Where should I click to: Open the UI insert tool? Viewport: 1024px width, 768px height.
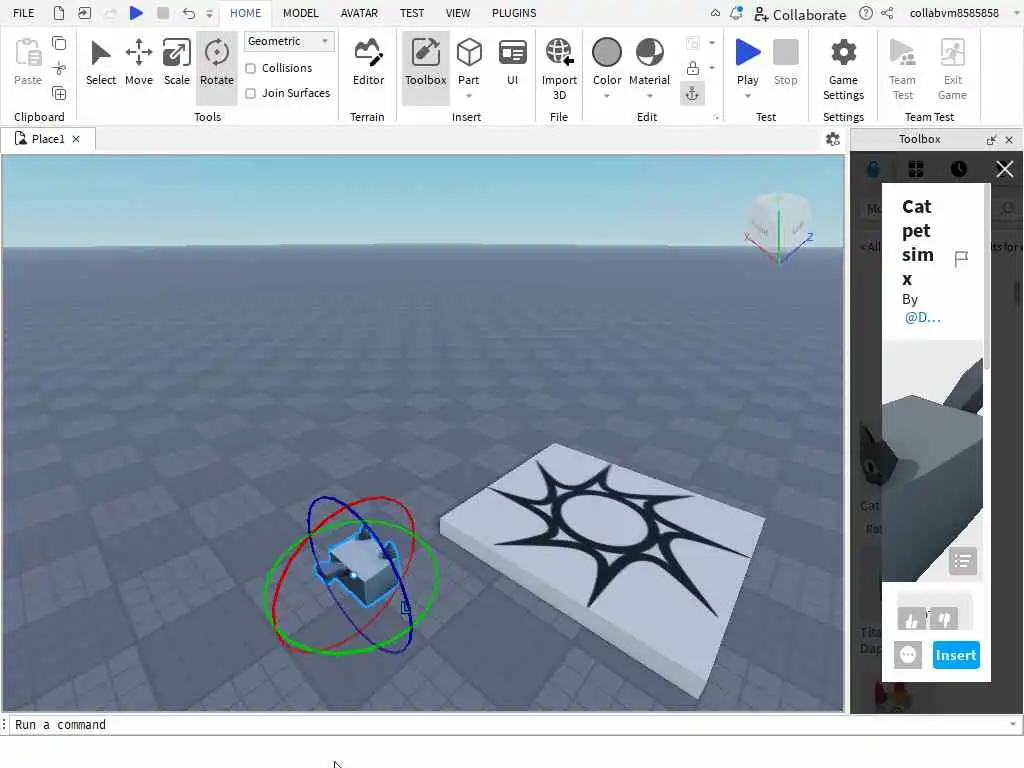pos(512,63)
